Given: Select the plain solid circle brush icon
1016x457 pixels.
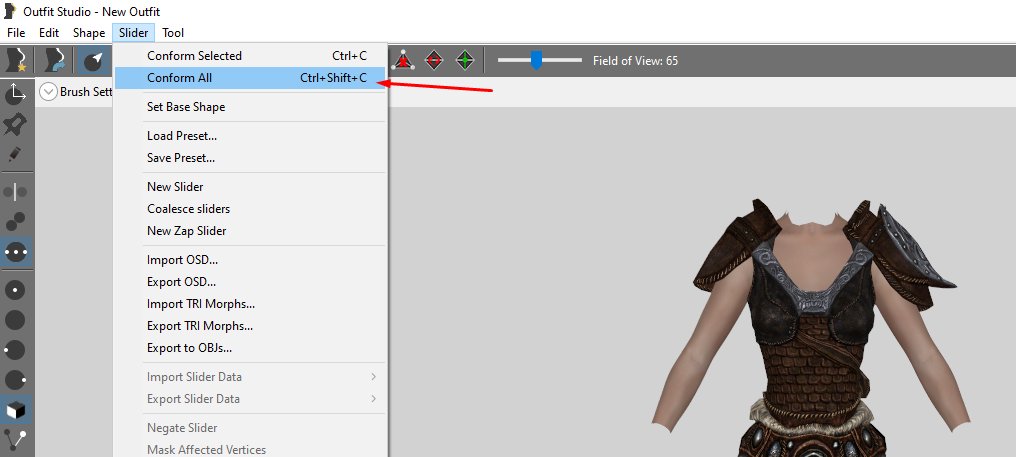Looking at the screenshot, I should click(15, 320).
